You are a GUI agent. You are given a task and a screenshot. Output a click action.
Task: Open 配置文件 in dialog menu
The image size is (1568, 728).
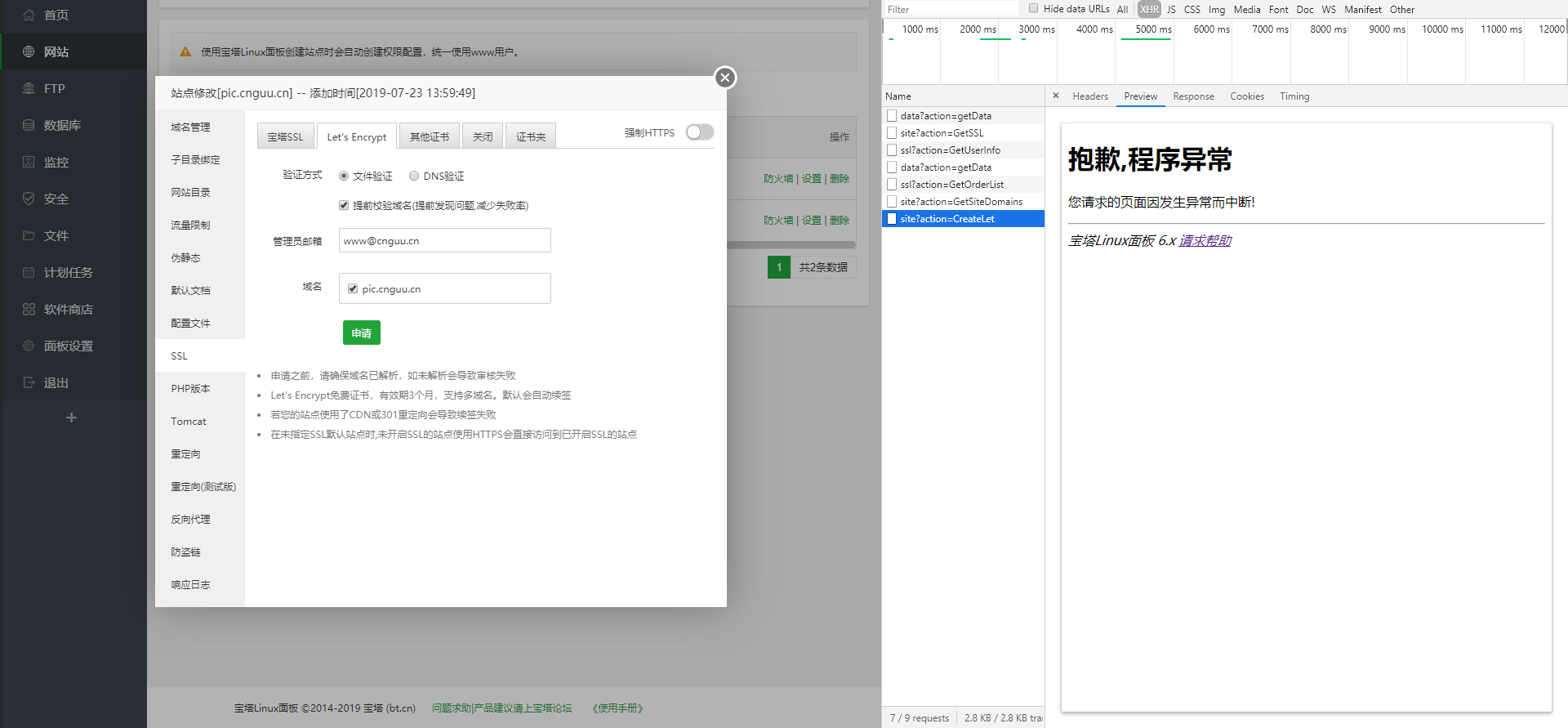(x=200, y=323)
